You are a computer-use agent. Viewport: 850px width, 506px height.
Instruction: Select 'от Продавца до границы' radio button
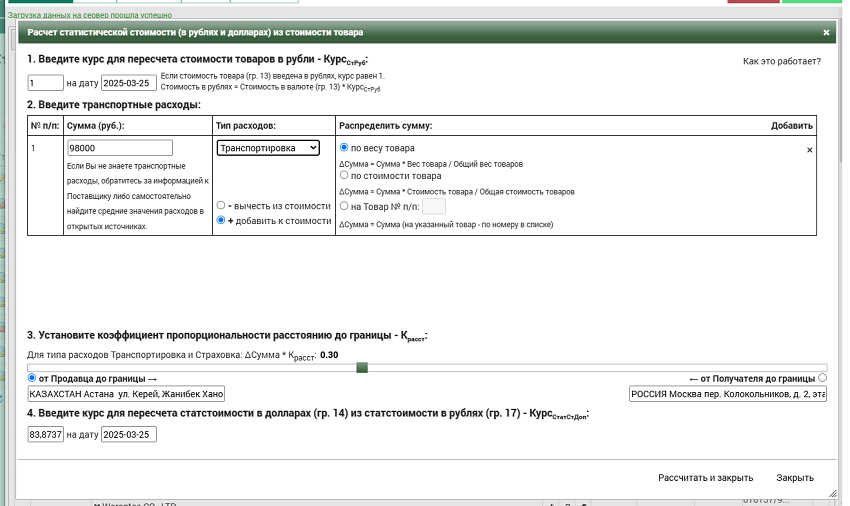point(31,377)
